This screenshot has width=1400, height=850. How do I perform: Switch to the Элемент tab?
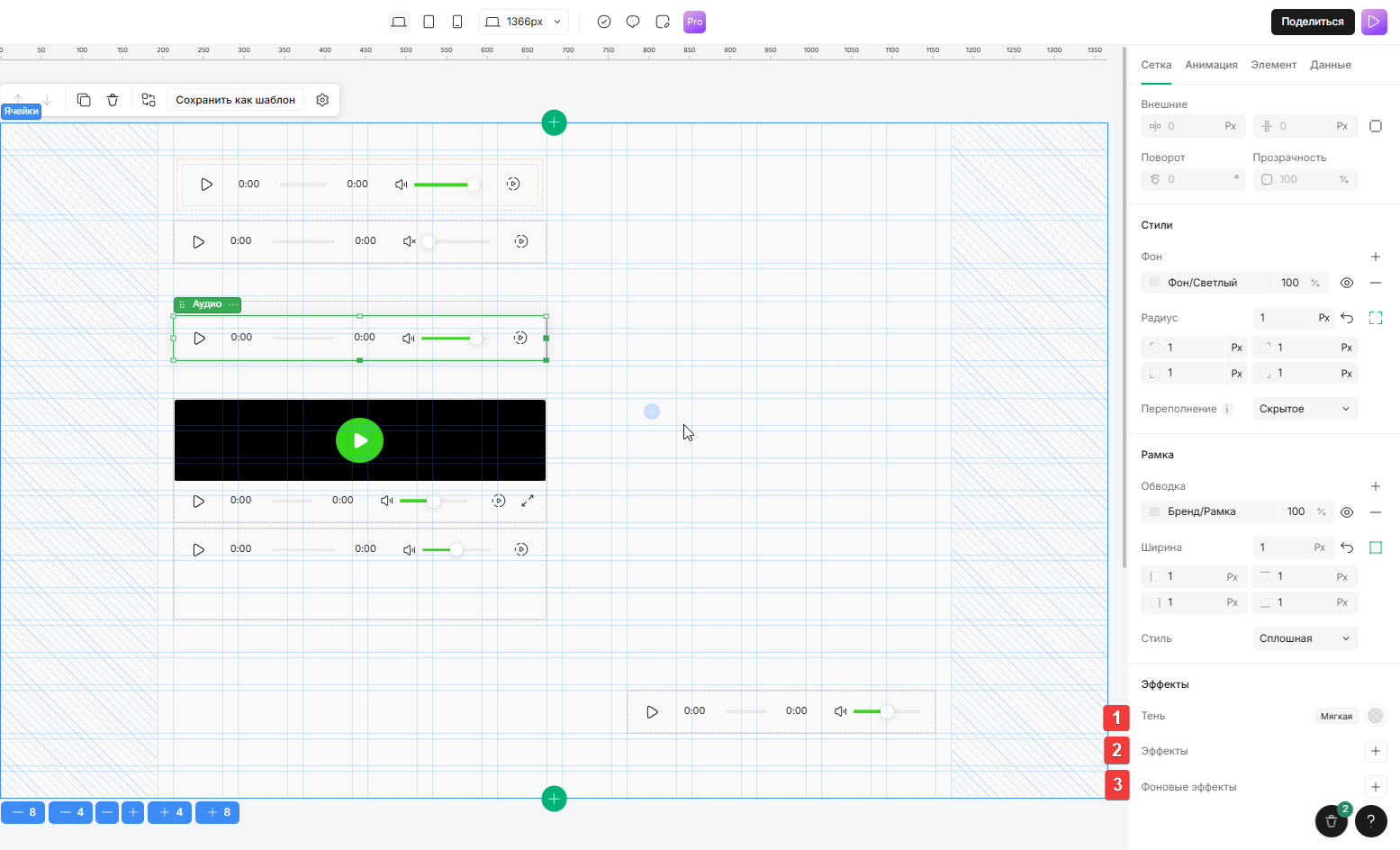pos(1273,65)
